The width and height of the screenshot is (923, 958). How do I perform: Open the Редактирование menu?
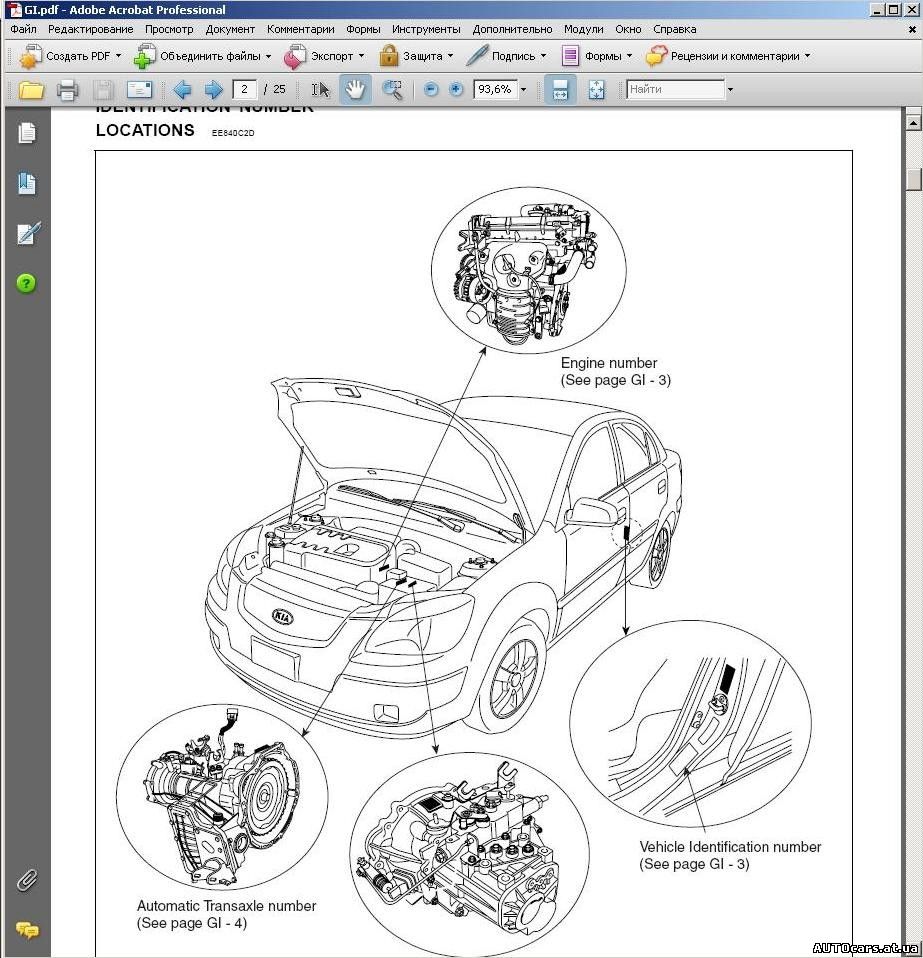[x=90, y=29]
